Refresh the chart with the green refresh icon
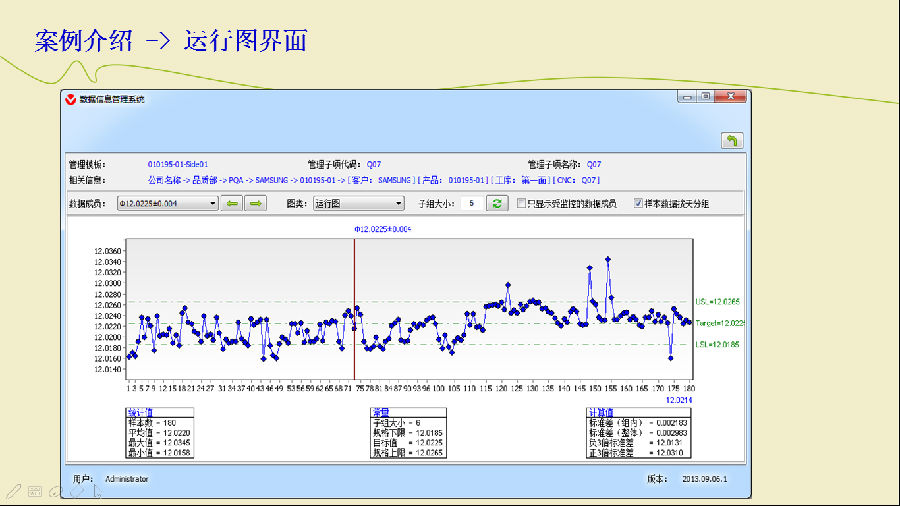Image resolution: width=900 pixels, height=506 pixels. [496, 203]
